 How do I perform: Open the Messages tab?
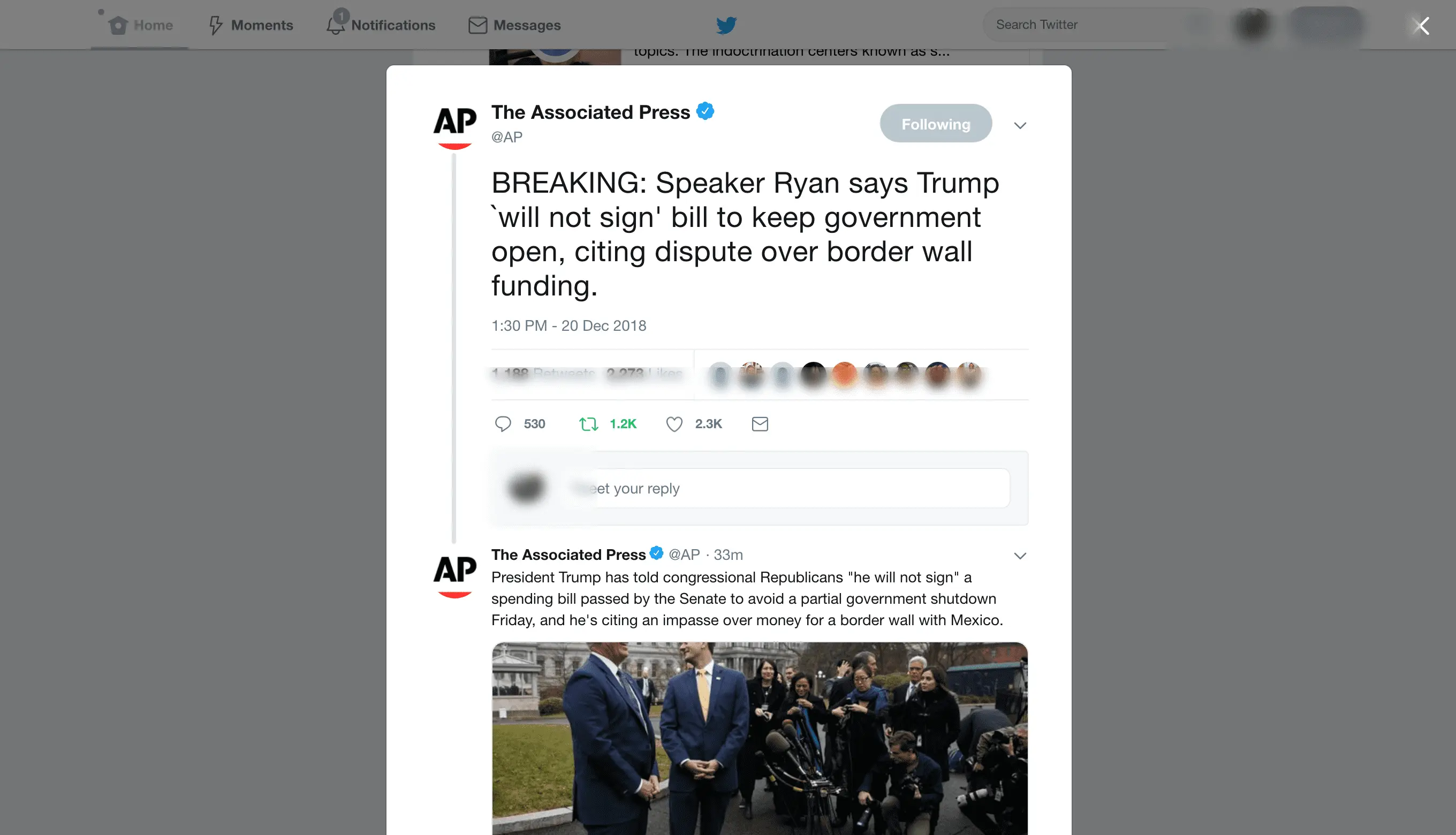pyautogui.click(x=514, y=25)
